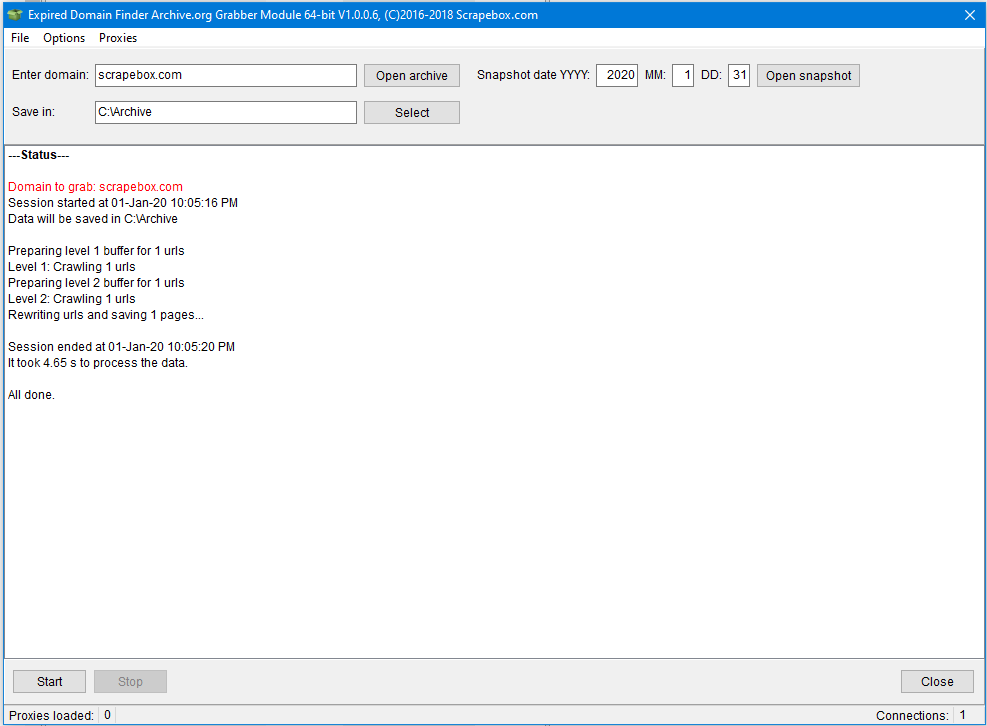
Task: Click 'Level 2: Crawling 1 urls' line
Action: (72, 298)
